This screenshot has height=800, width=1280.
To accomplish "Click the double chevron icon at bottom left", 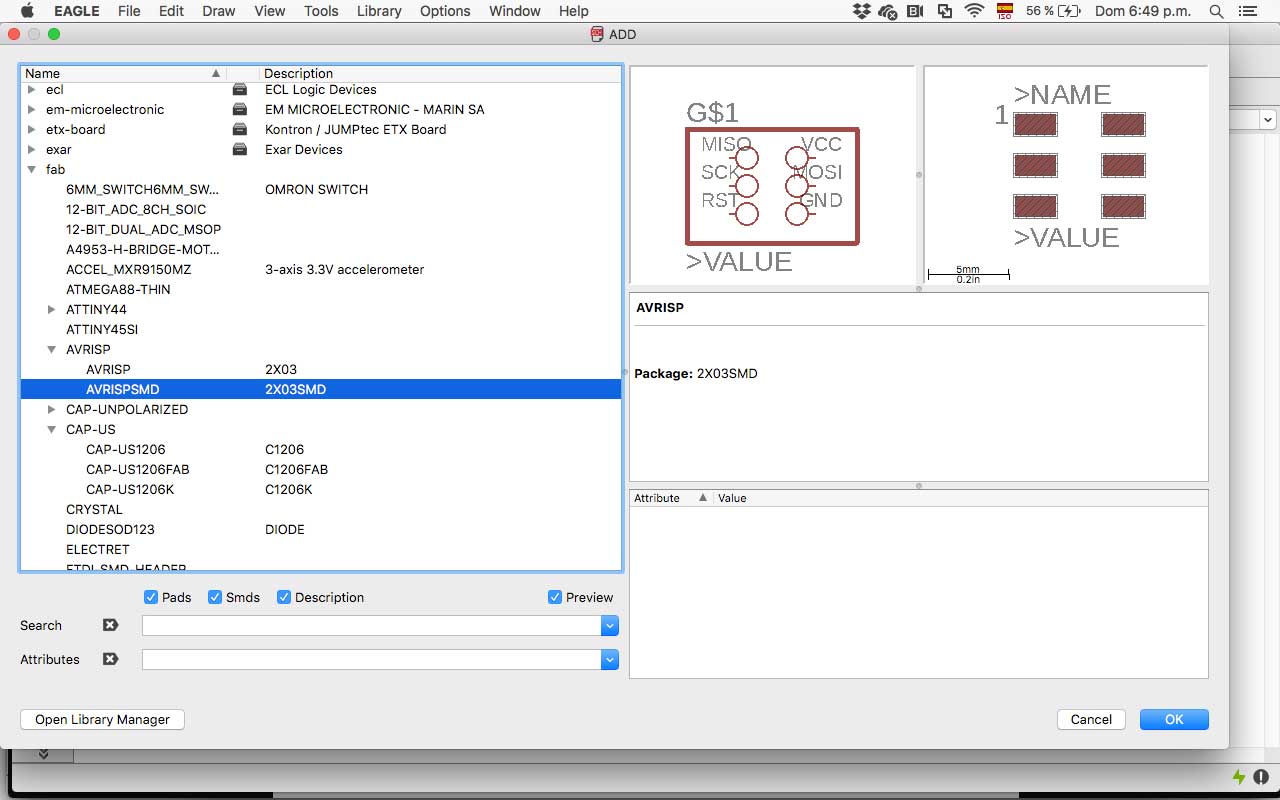I will click(x=44, y=754).
